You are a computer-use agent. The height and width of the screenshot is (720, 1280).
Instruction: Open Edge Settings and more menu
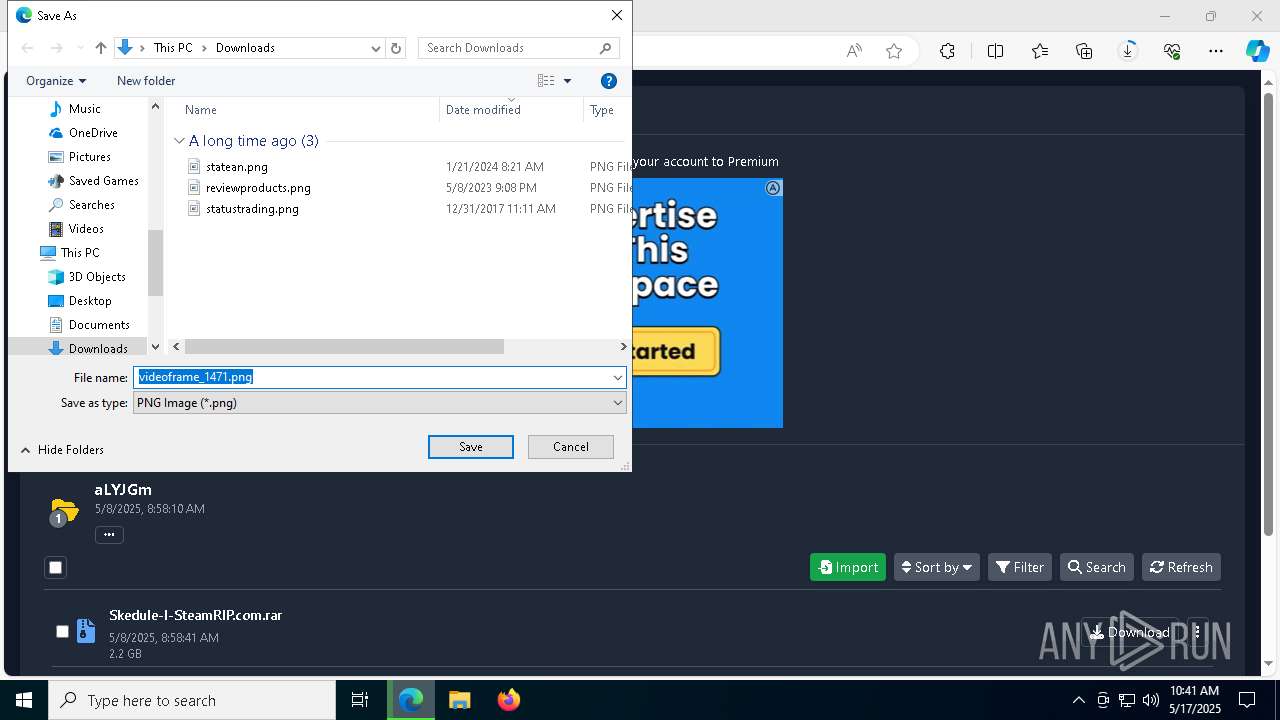click(x=1216, y=51)
